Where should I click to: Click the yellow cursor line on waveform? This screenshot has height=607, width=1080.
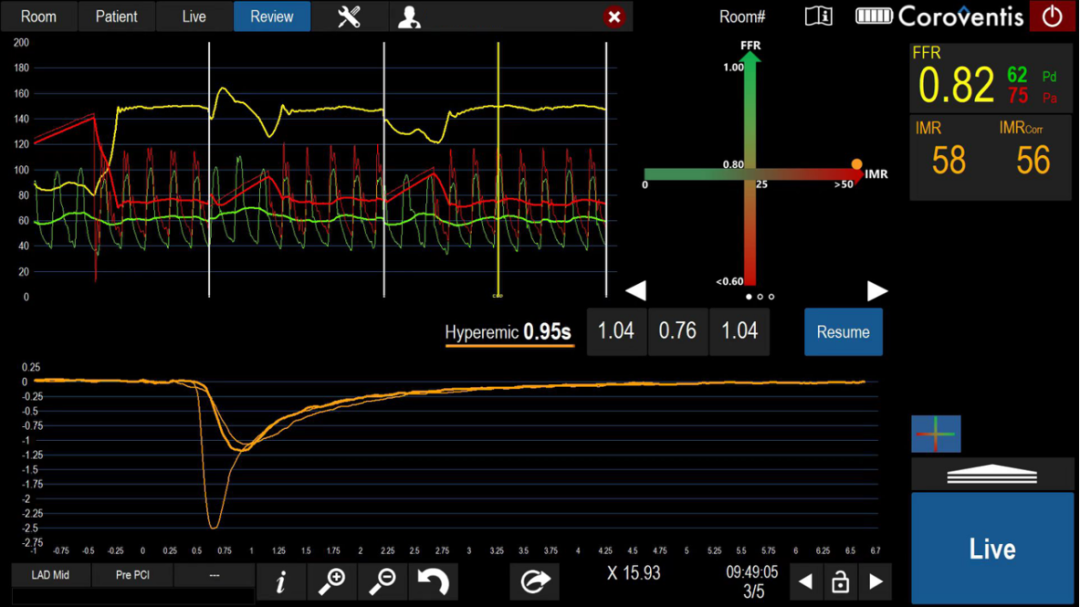coord(498,170)
